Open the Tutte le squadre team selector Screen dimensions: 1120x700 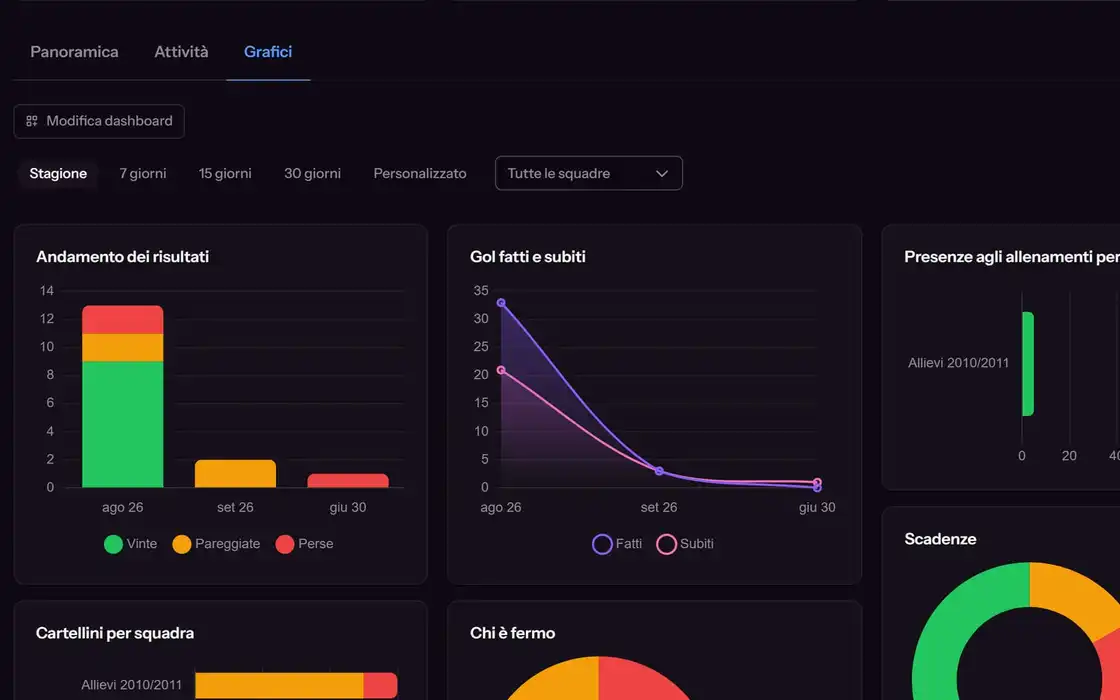click(589, 173)
